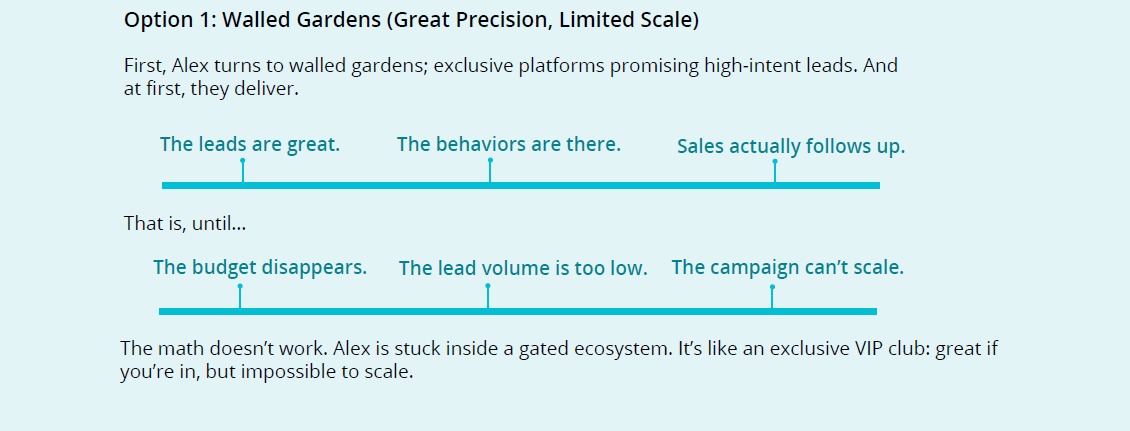
Task: Click the 'That is, until…' text
Action: tap(185, 223)
